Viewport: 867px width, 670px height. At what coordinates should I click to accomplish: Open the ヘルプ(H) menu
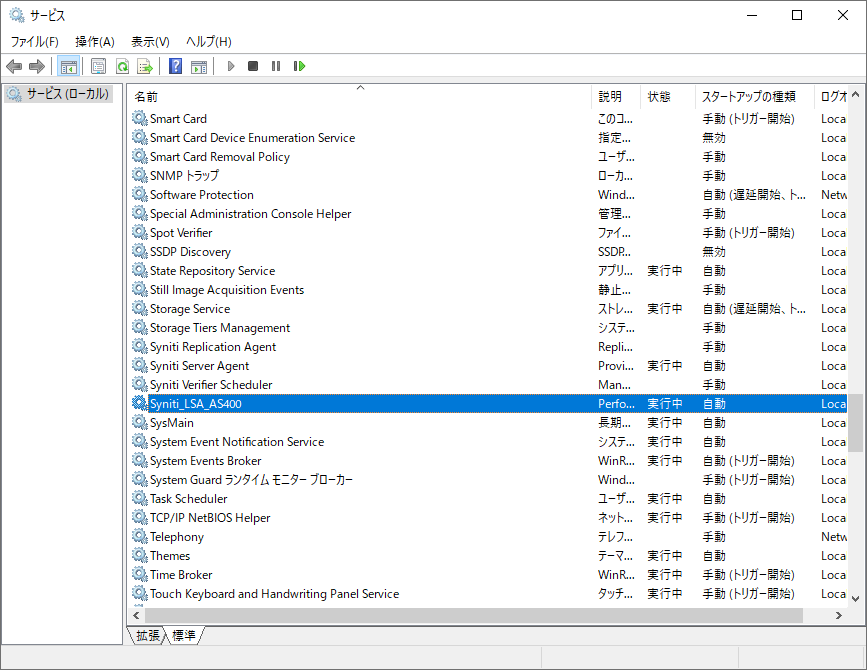pyautogui.click(x=208, y=41)
